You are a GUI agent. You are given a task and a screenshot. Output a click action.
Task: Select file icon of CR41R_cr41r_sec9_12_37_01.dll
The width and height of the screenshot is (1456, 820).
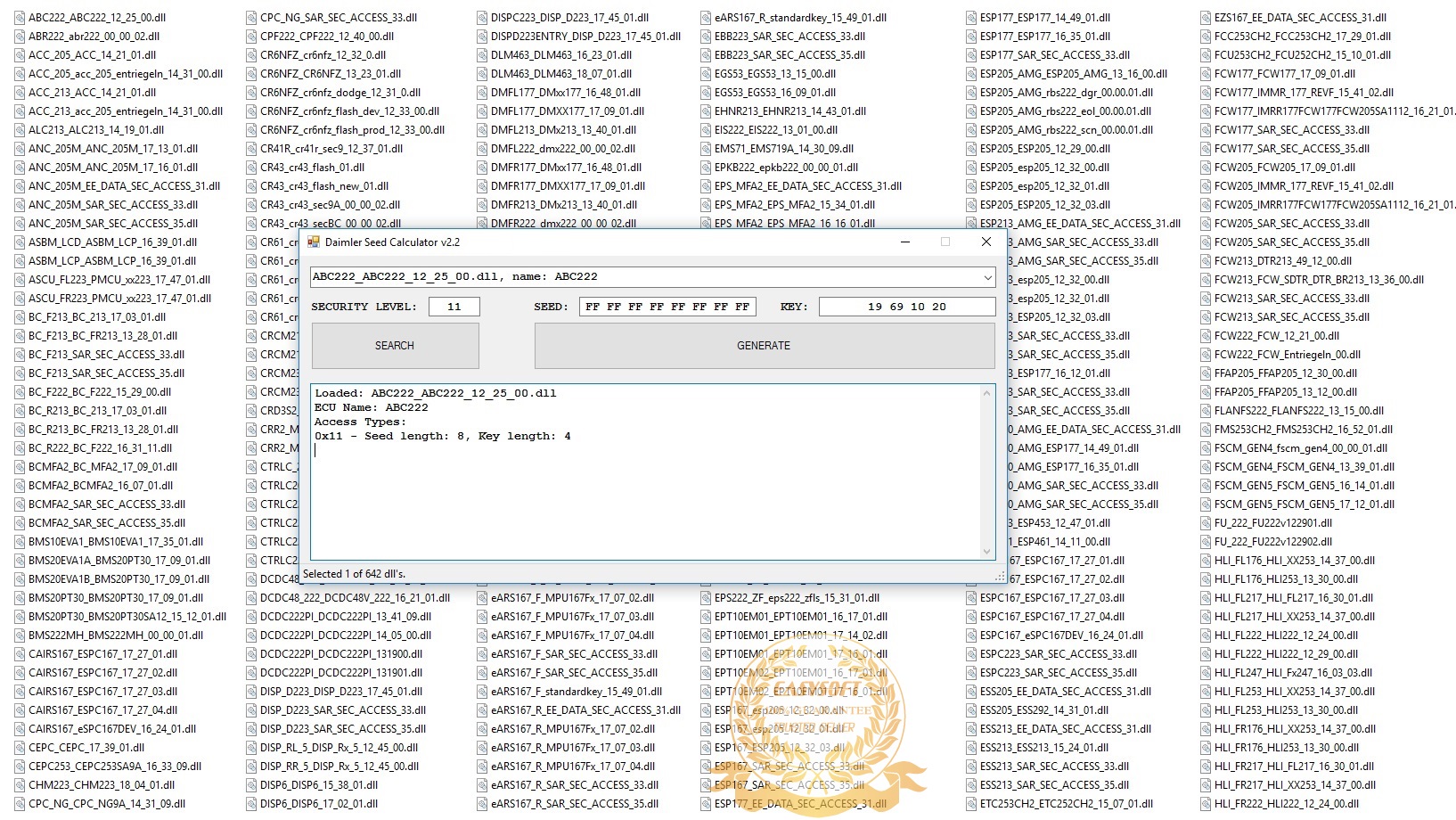251,148
